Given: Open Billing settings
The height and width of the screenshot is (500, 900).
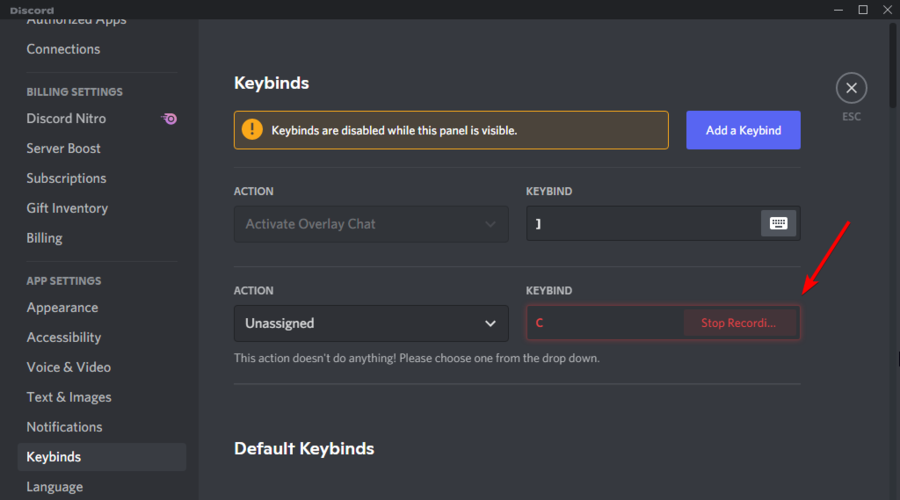Looking at the screenshot, I should (44, 238).
